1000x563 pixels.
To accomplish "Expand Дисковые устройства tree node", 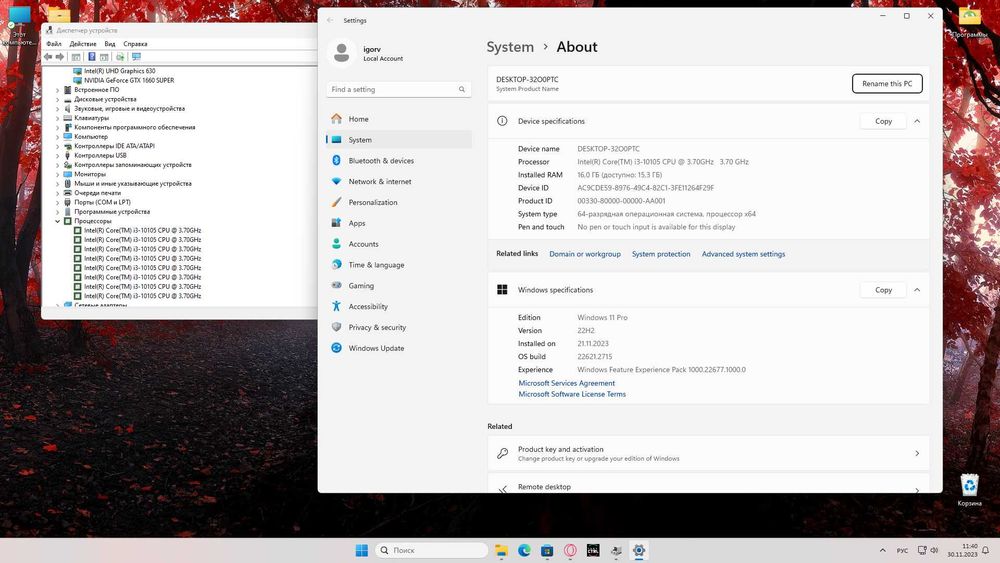I will pos(57,99).
